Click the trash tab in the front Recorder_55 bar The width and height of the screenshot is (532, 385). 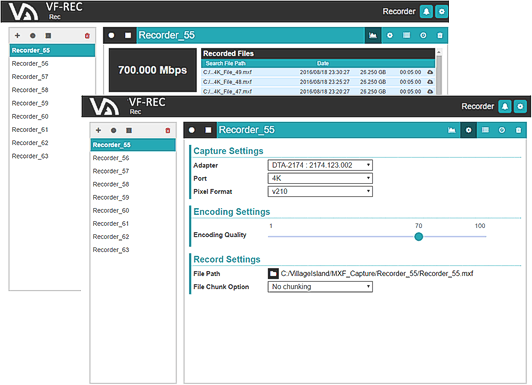tap(518, 130)
